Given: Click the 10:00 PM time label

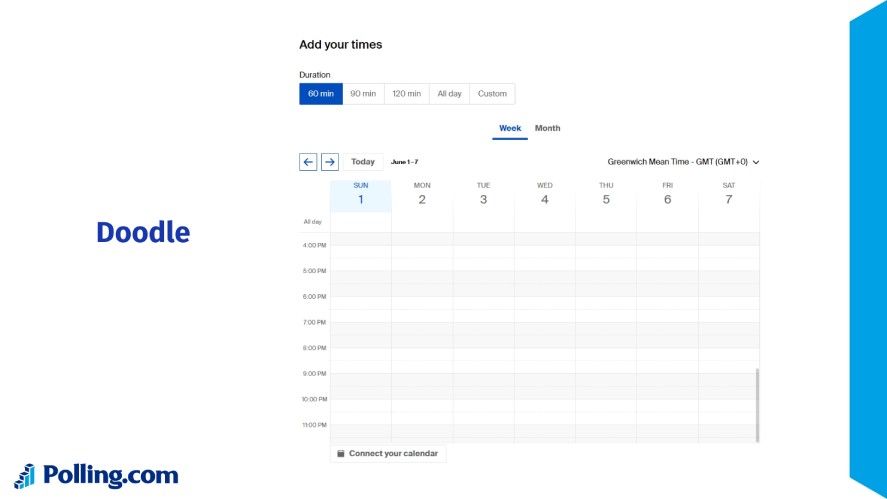Looking at the screenshot, I should click(315, 399).
